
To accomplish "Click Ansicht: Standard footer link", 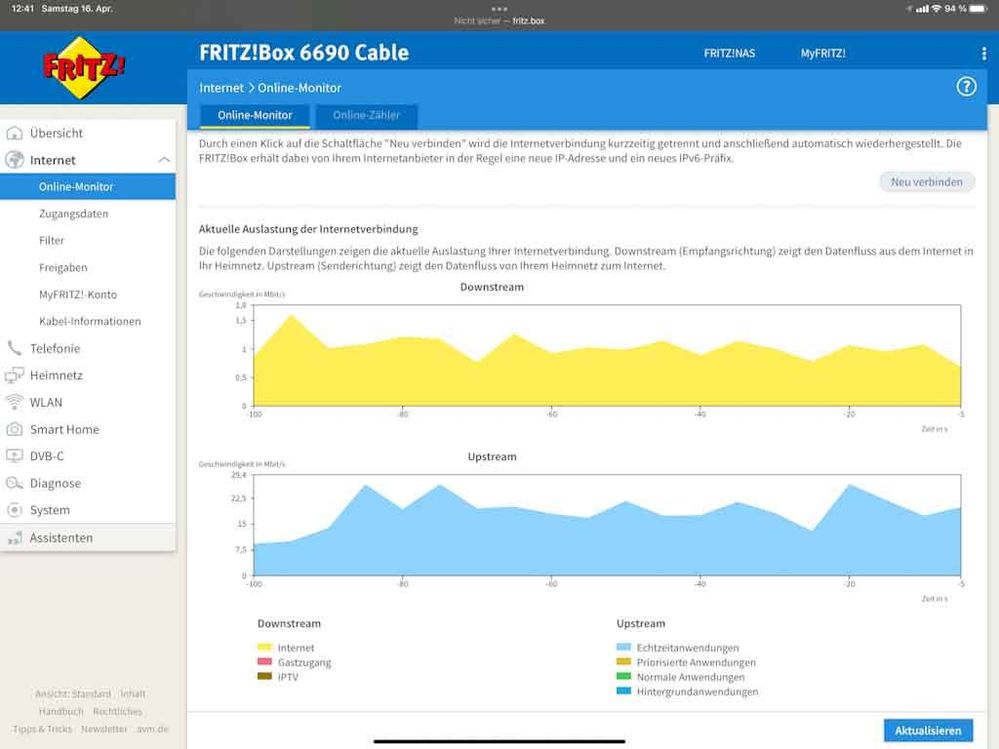I will point(73,694).
